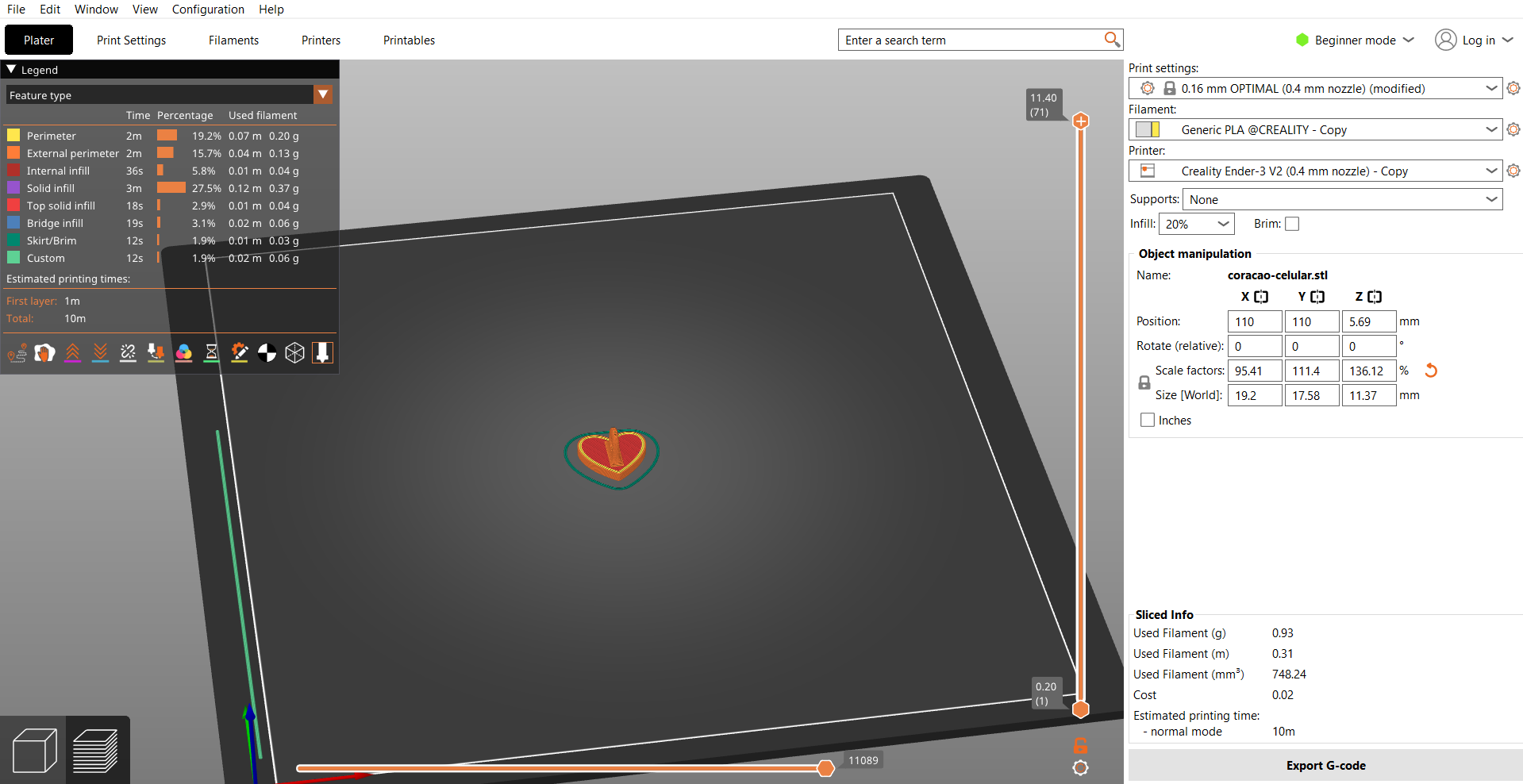
Task: Check the Inches checkbox
Action: tap(1148, 421)
